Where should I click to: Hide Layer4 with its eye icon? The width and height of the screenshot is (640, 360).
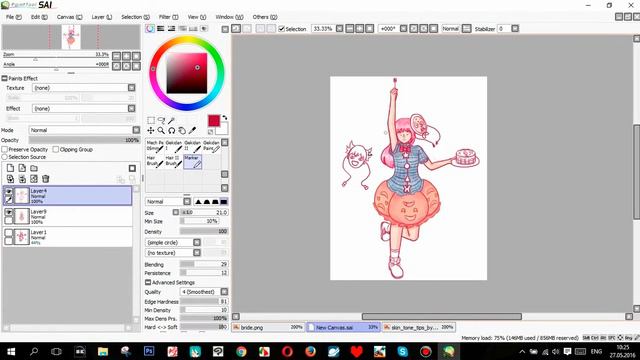(9, 191)
